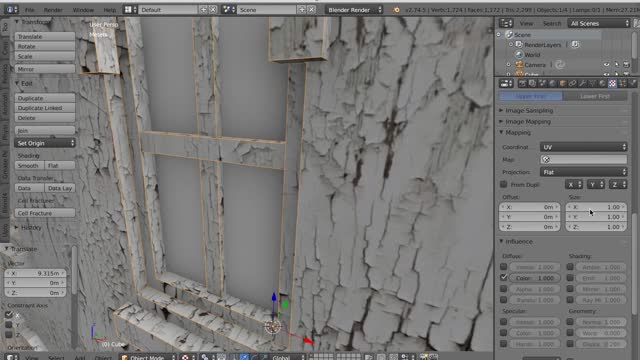The image size is (640, 360).
Task: Open the Set Origin dropdown
Action: (x=45, y=143)
